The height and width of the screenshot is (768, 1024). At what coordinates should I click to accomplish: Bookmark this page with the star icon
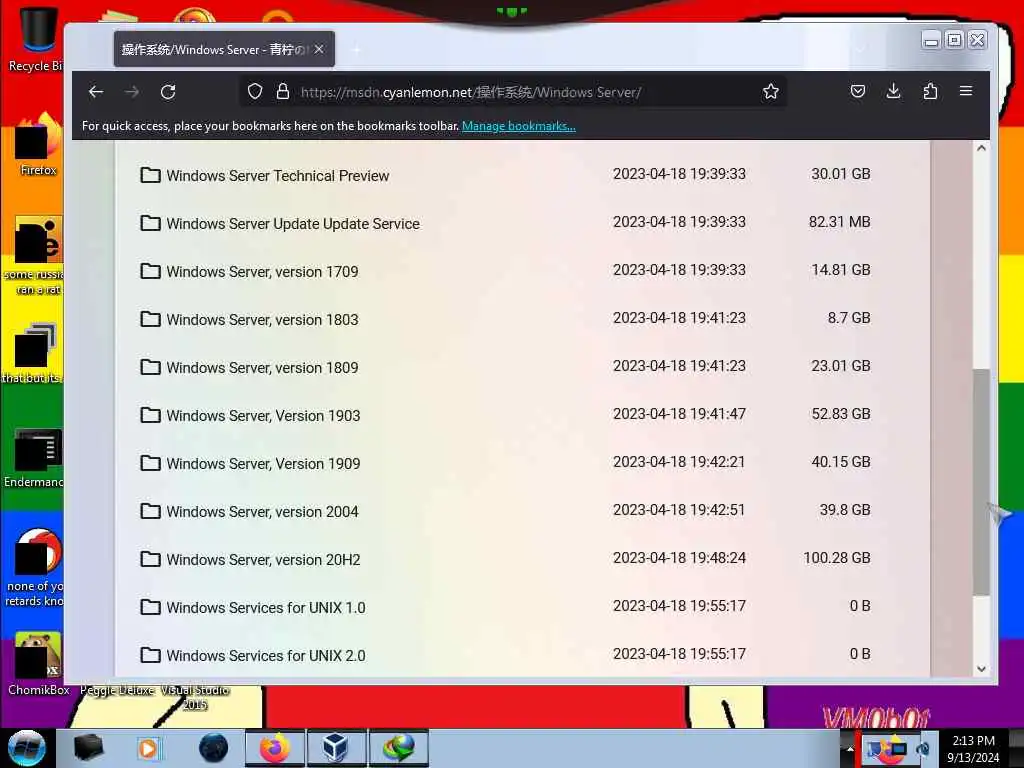click(771, 91)
